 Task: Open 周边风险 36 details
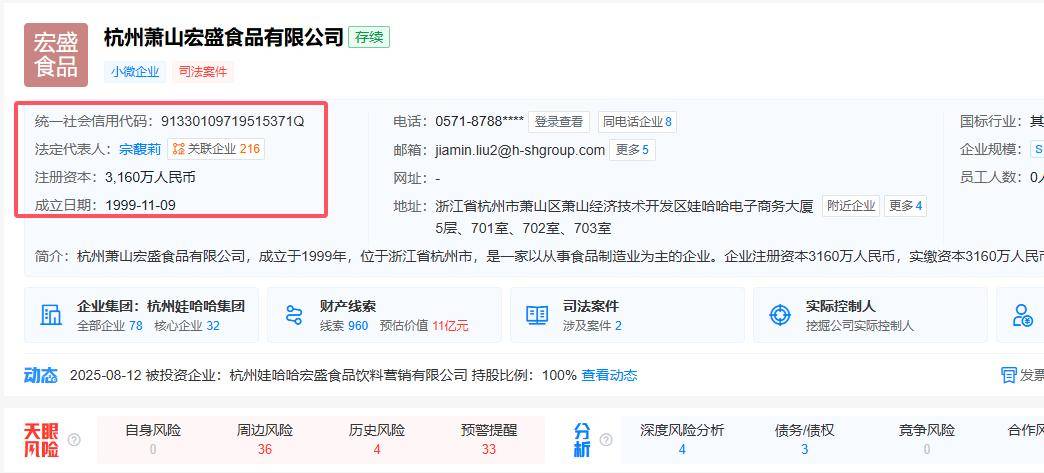pyautogui.click(x=265, y=440)
